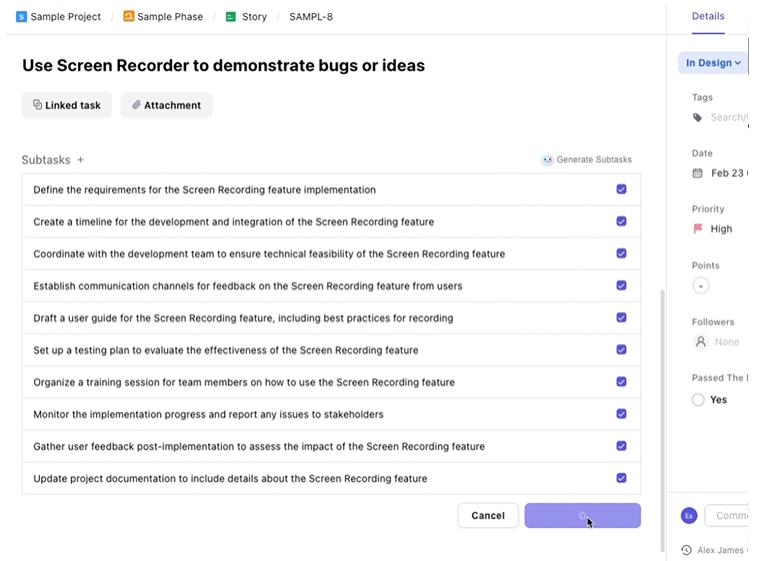Click the tag icon under Tags

(x=698, y=117)
